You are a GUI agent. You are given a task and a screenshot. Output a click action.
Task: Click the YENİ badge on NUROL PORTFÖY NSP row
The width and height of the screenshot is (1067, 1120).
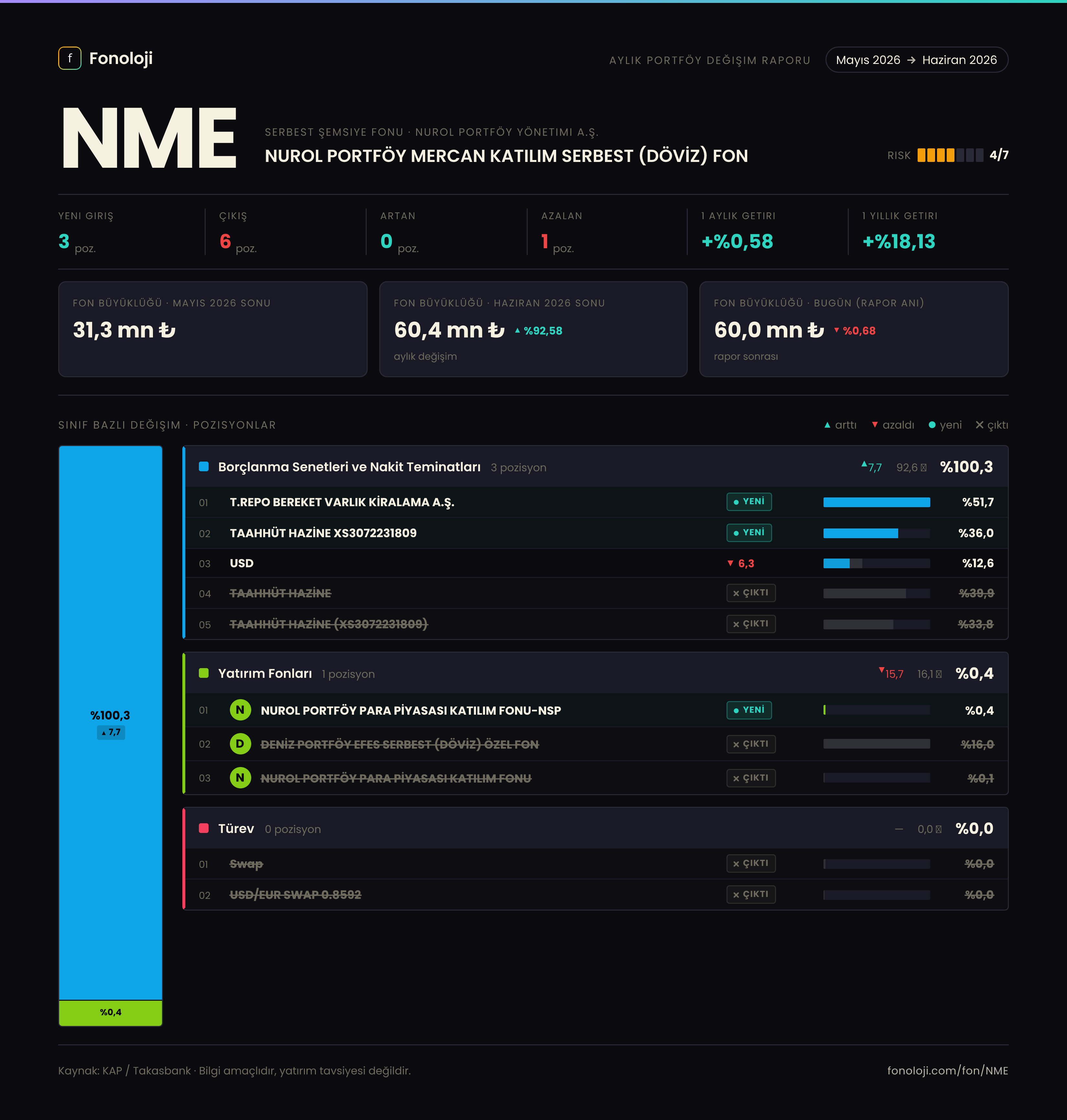(x=749, y=710)
